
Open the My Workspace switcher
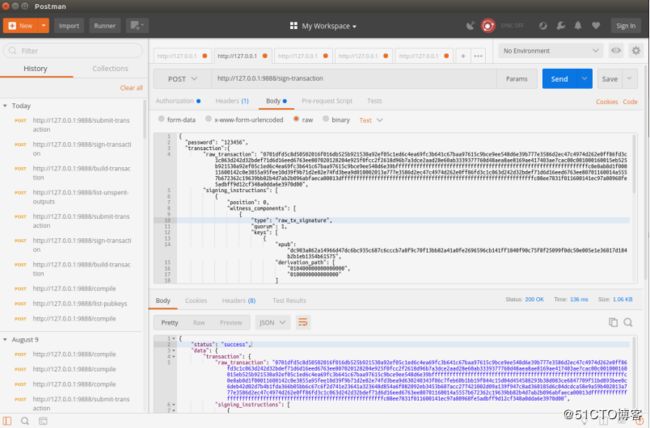323,26
